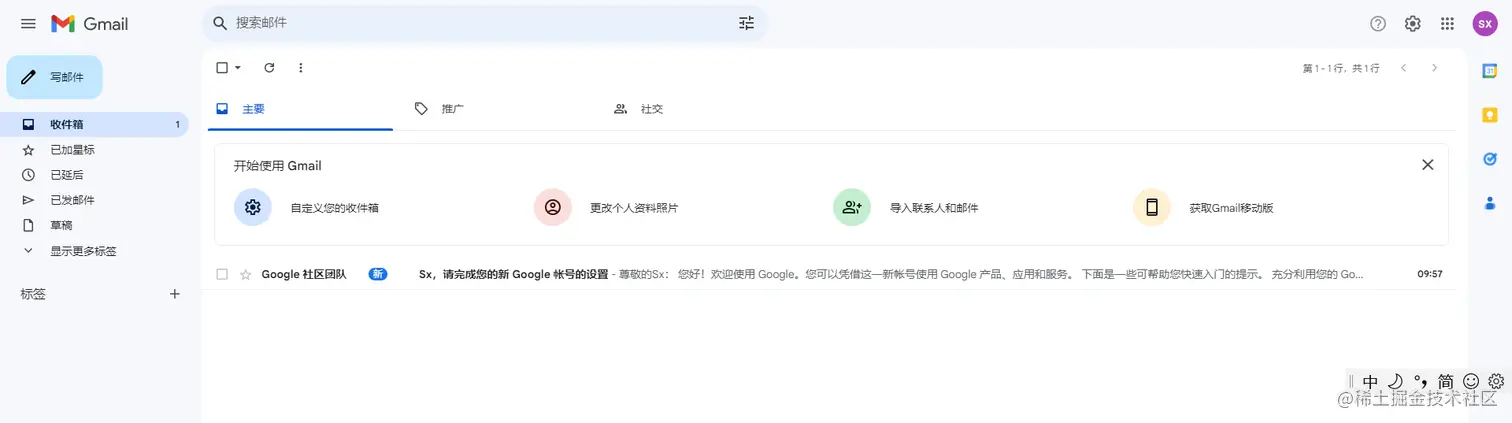Click IME 简 simplified Chinese toggle
1512x423 pixels.
1446,381
